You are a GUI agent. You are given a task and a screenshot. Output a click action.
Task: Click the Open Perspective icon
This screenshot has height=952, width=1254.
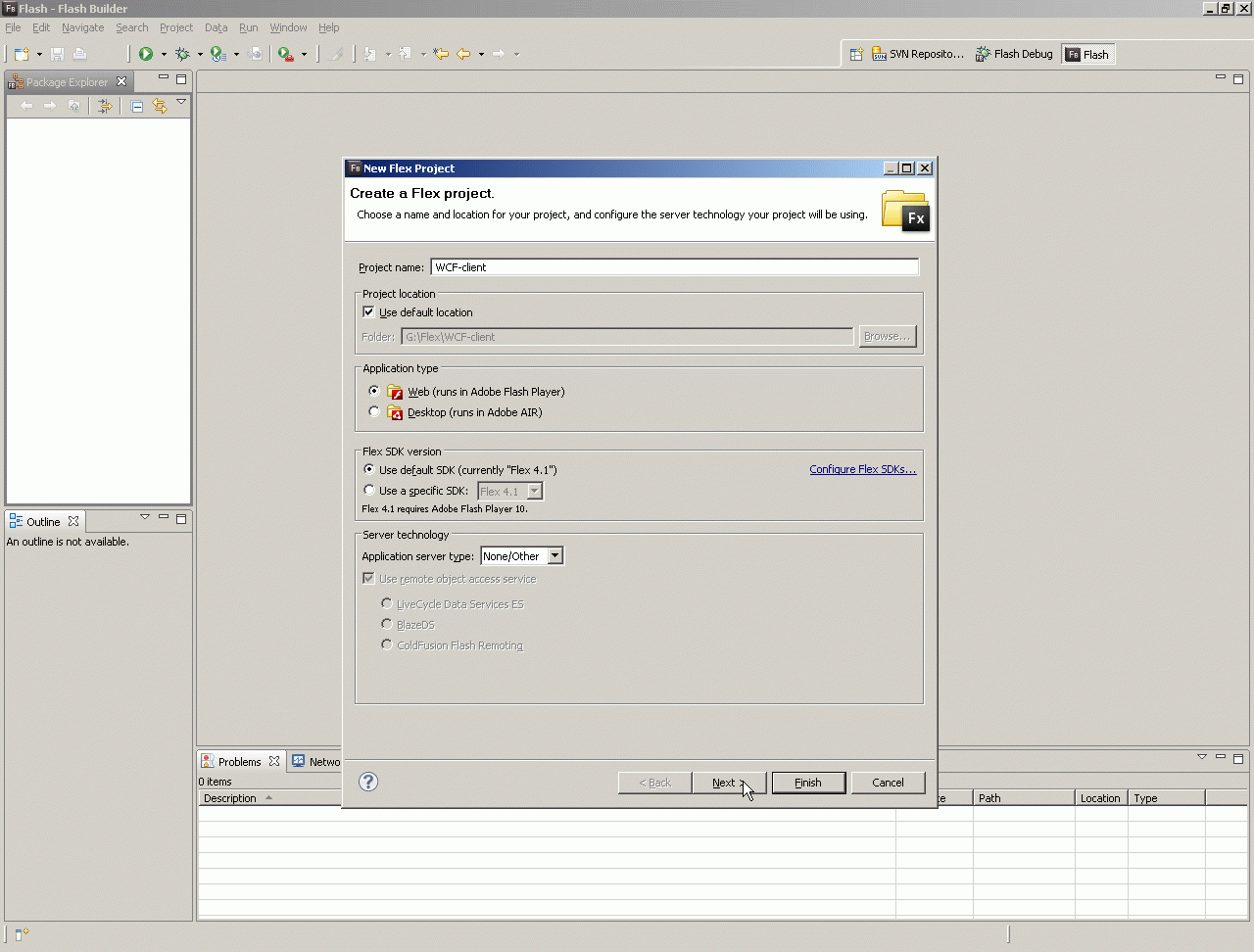click(856, 55)
